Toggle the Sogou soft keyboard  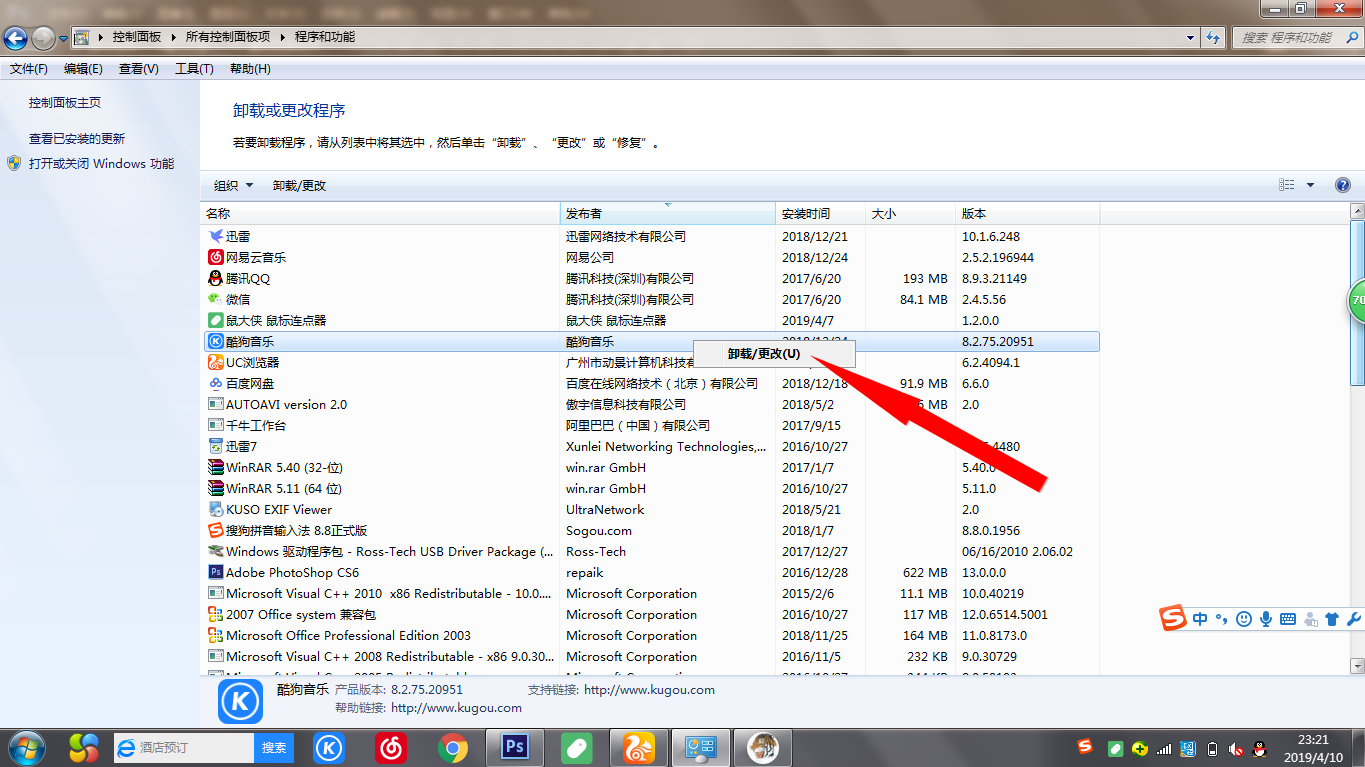(x=1290, y=618)
